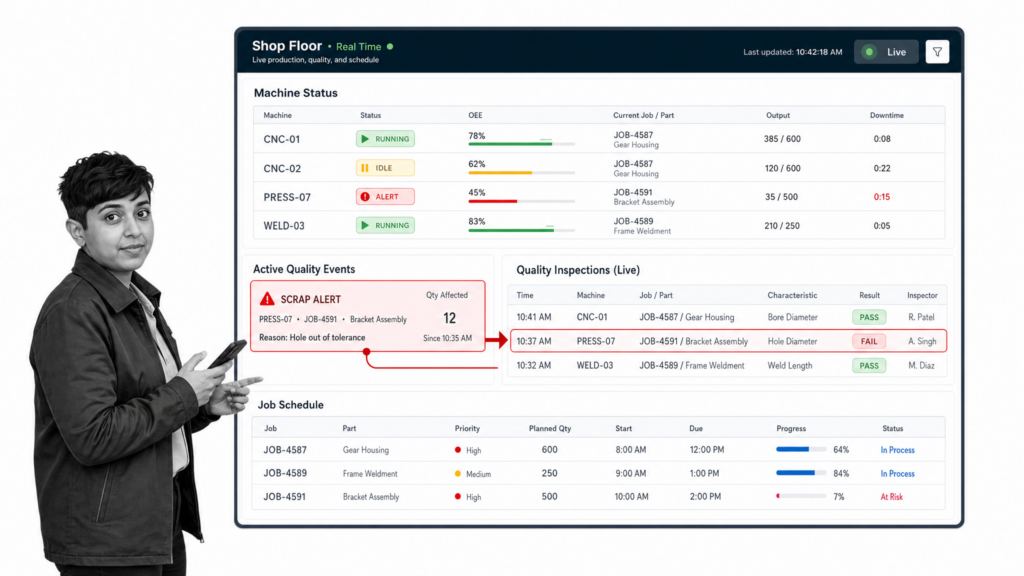Open the filter funnel icon
This screenshot has width=1024, height=576.
(937, 52)
